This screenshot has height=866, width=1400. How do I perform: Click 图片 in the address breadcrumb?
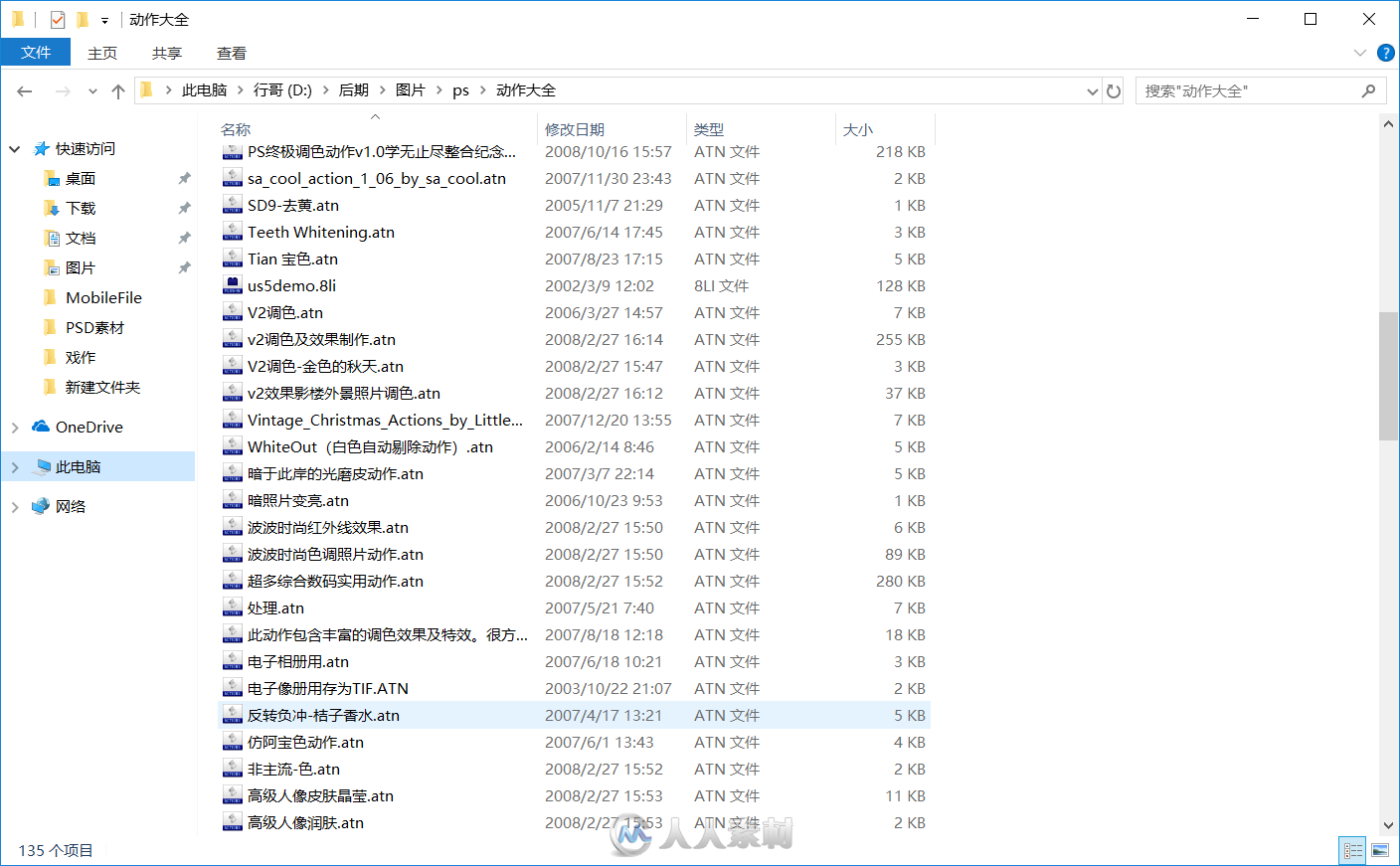click(411, 90)
